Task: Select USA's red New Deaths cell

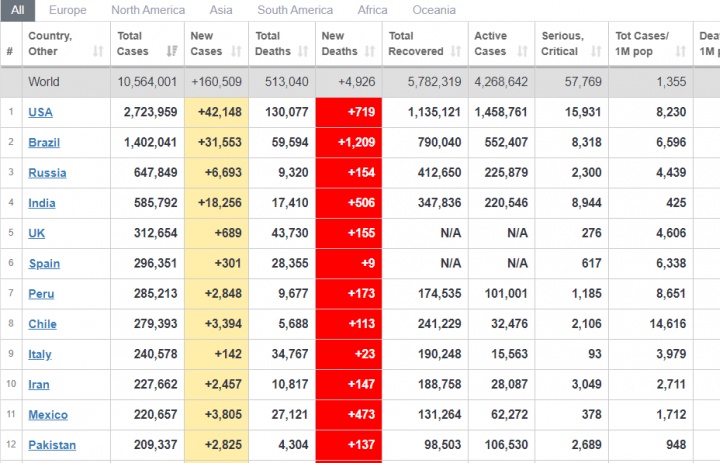Action: pyautogui.click(x=348, y=112)
